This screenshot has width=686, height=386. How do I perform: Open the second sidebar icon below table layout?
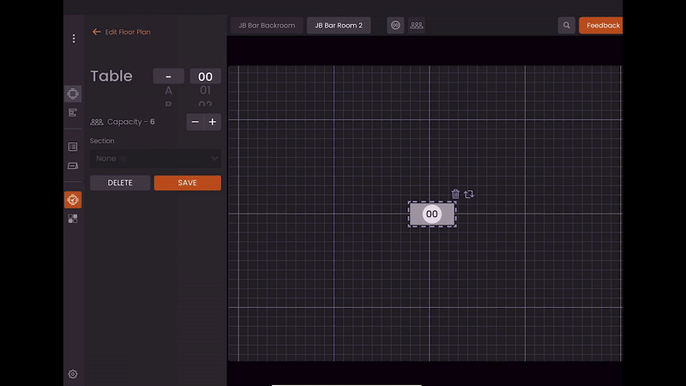73,112
